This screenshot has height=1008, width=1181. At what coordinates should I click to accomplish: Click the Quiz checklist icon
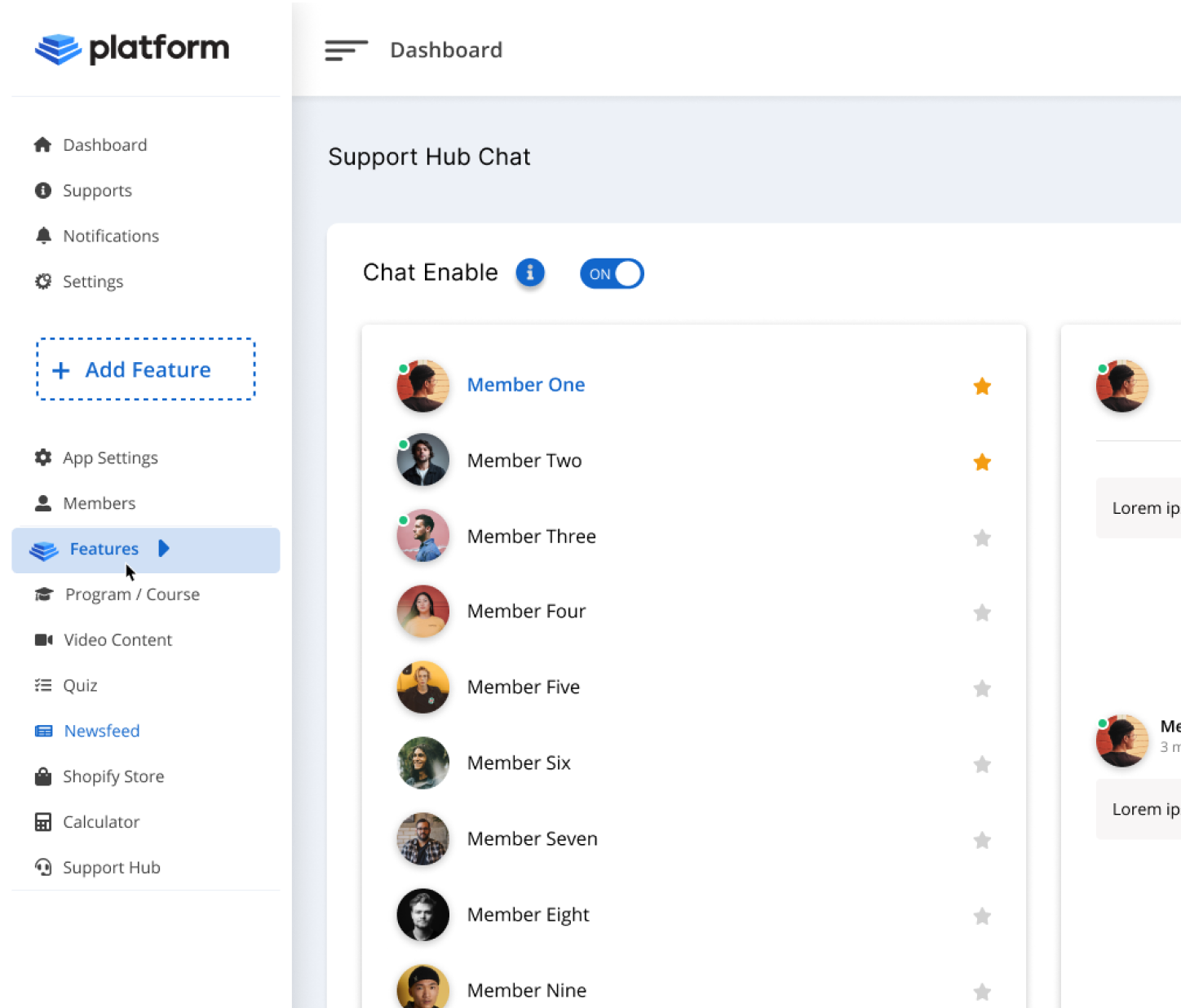pos(43,685)
